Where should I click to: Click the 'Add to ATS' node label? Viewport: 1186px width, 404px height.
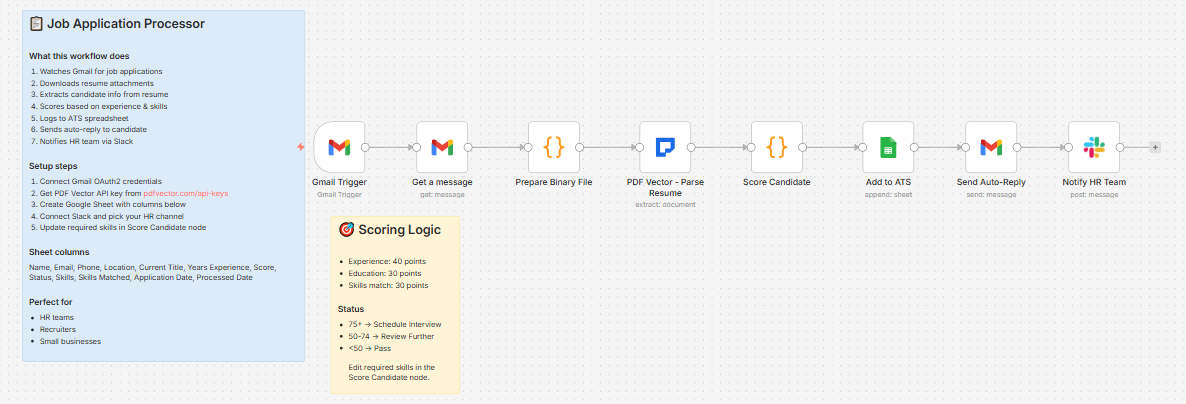click(x=888, y=182)
